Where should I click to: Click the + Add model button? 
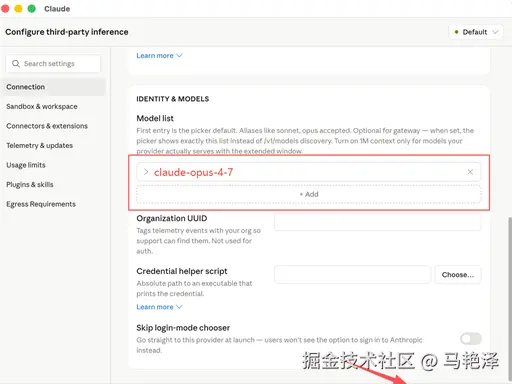309,194
